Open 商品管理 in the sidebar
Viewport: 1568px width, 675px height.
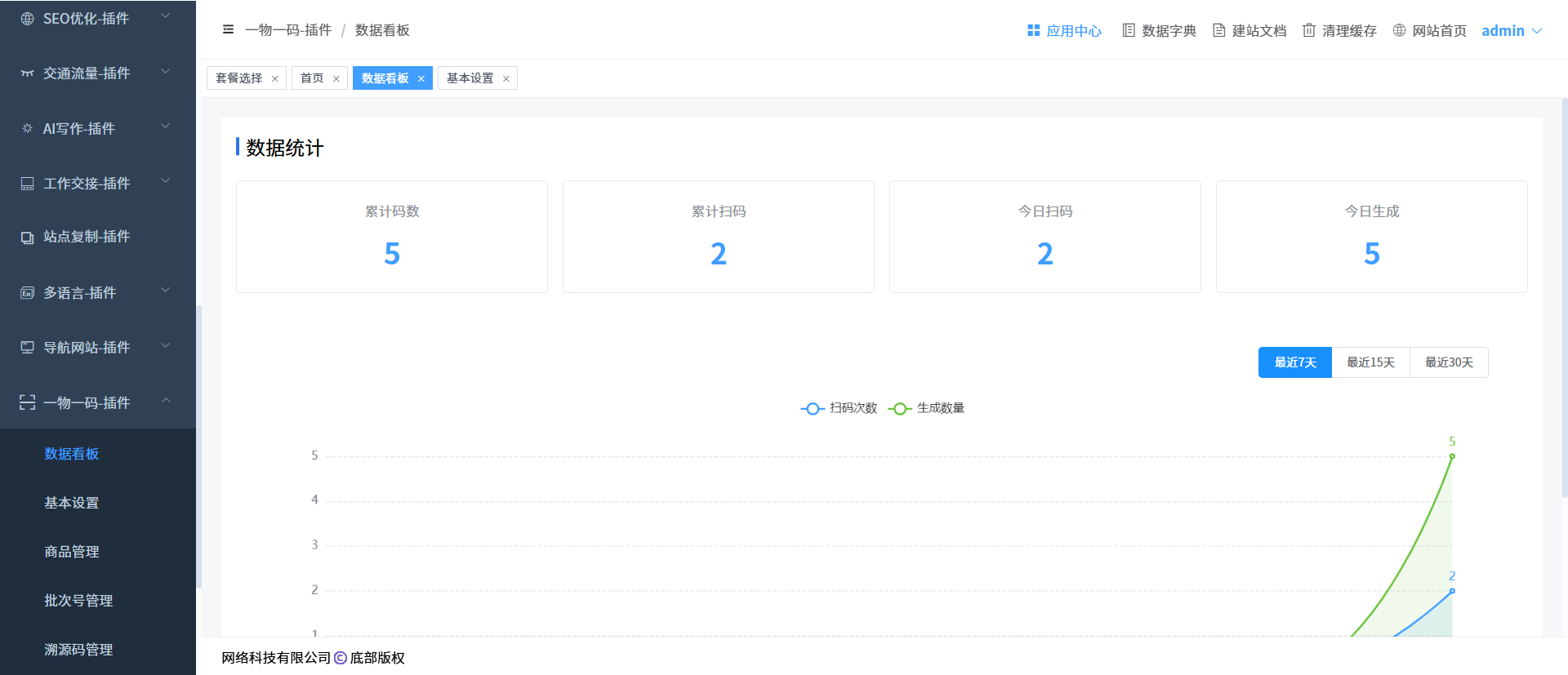72,552
